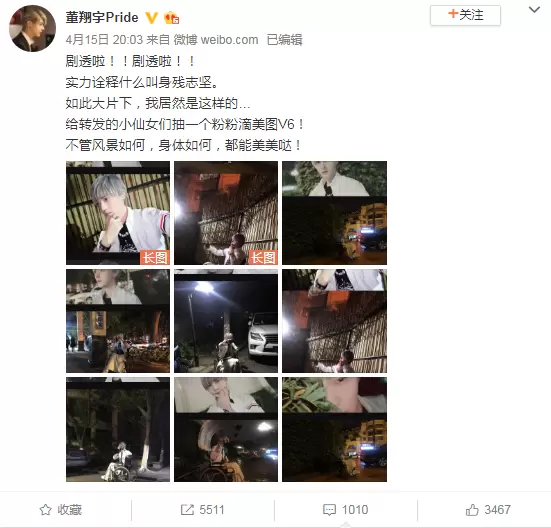Click the repost icon showing 5511
Image resolution: width=551 pixels, height=528 pixels.
(202, 510)
